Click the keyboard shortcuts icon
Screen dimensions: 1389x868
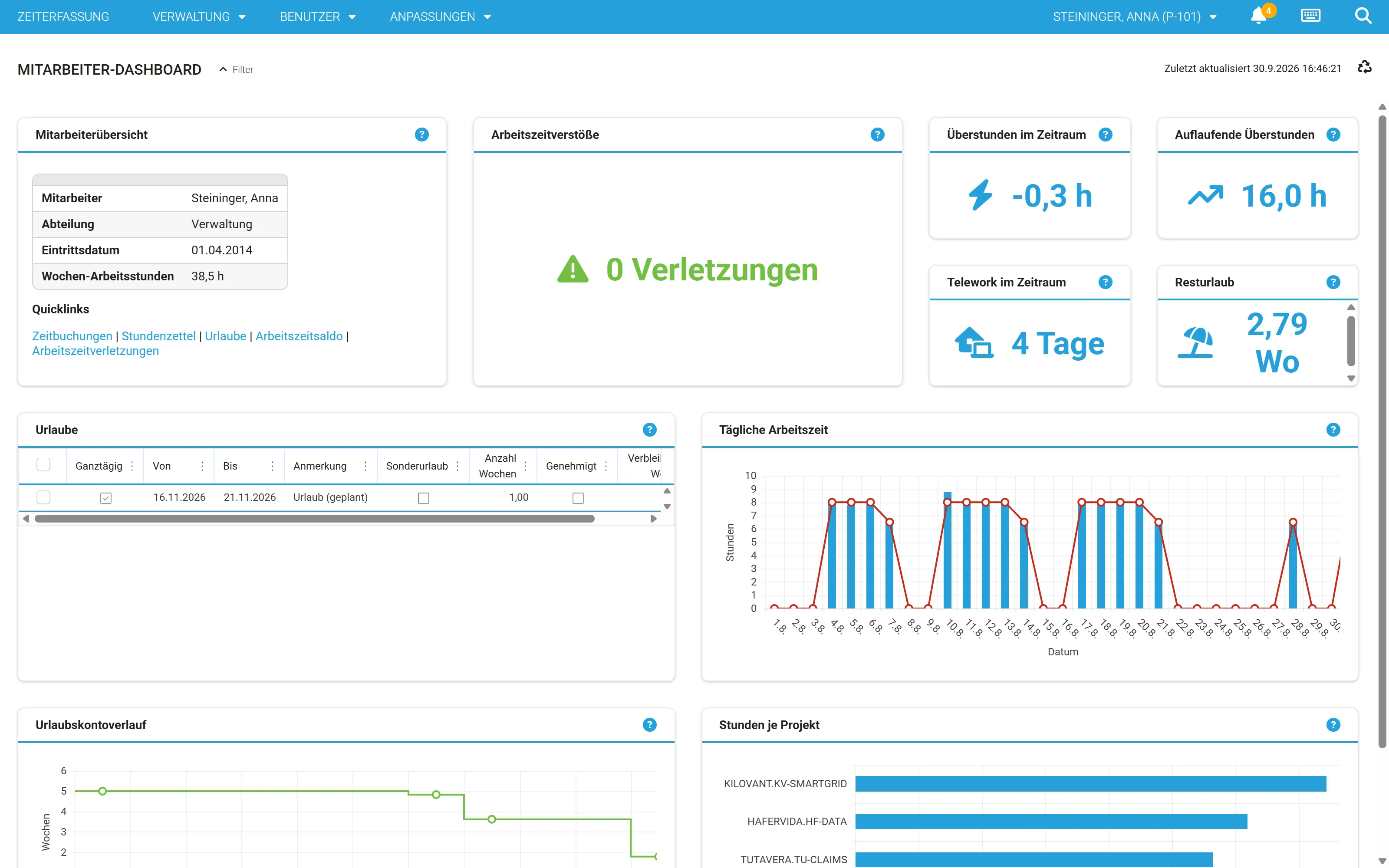point(1310,16)
